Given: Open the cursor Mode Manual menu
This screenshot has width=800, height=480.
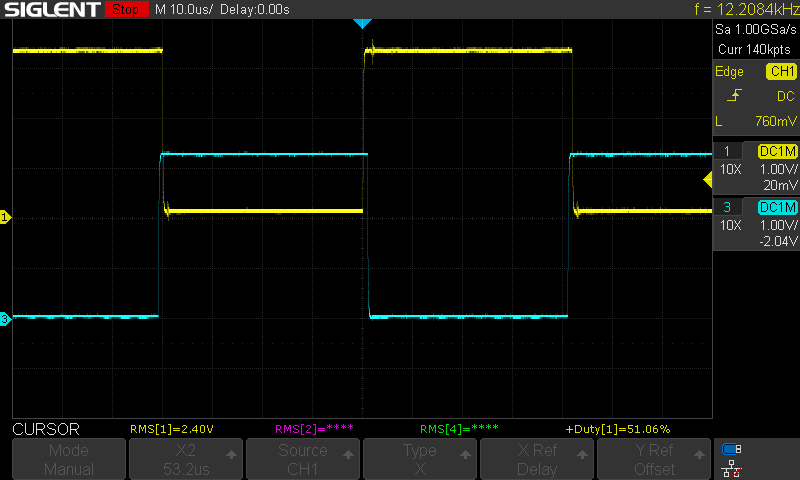Looking at the screenshot, I should [69, 460].
